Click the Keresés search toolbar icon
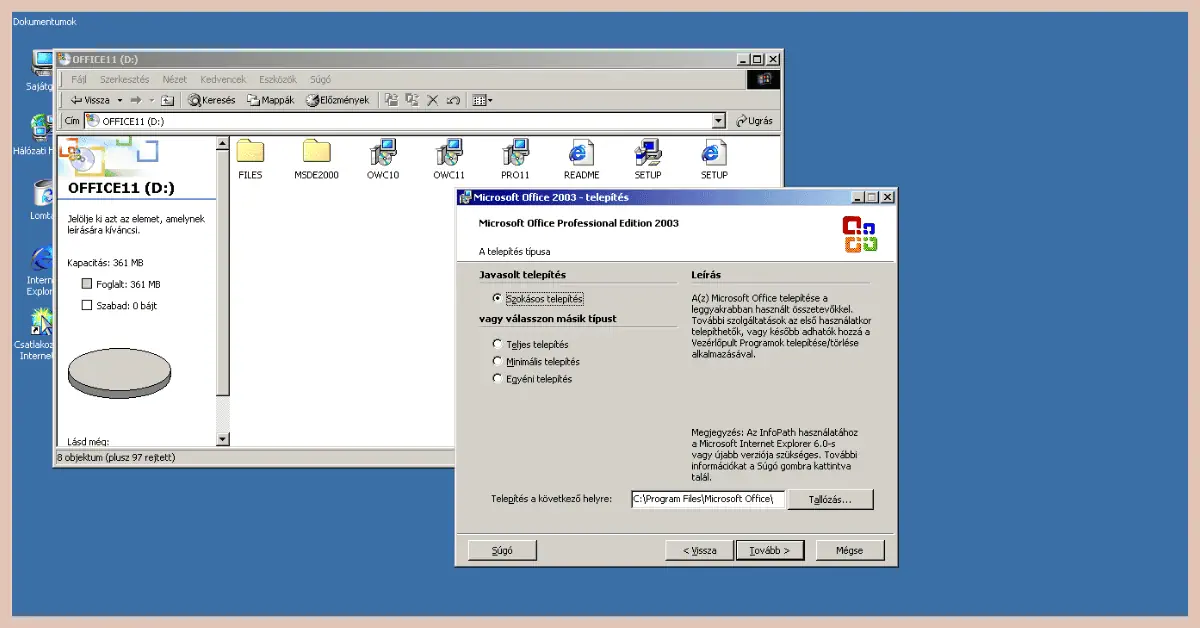Viewport: 1200px width, 628px height. point(211,99)
